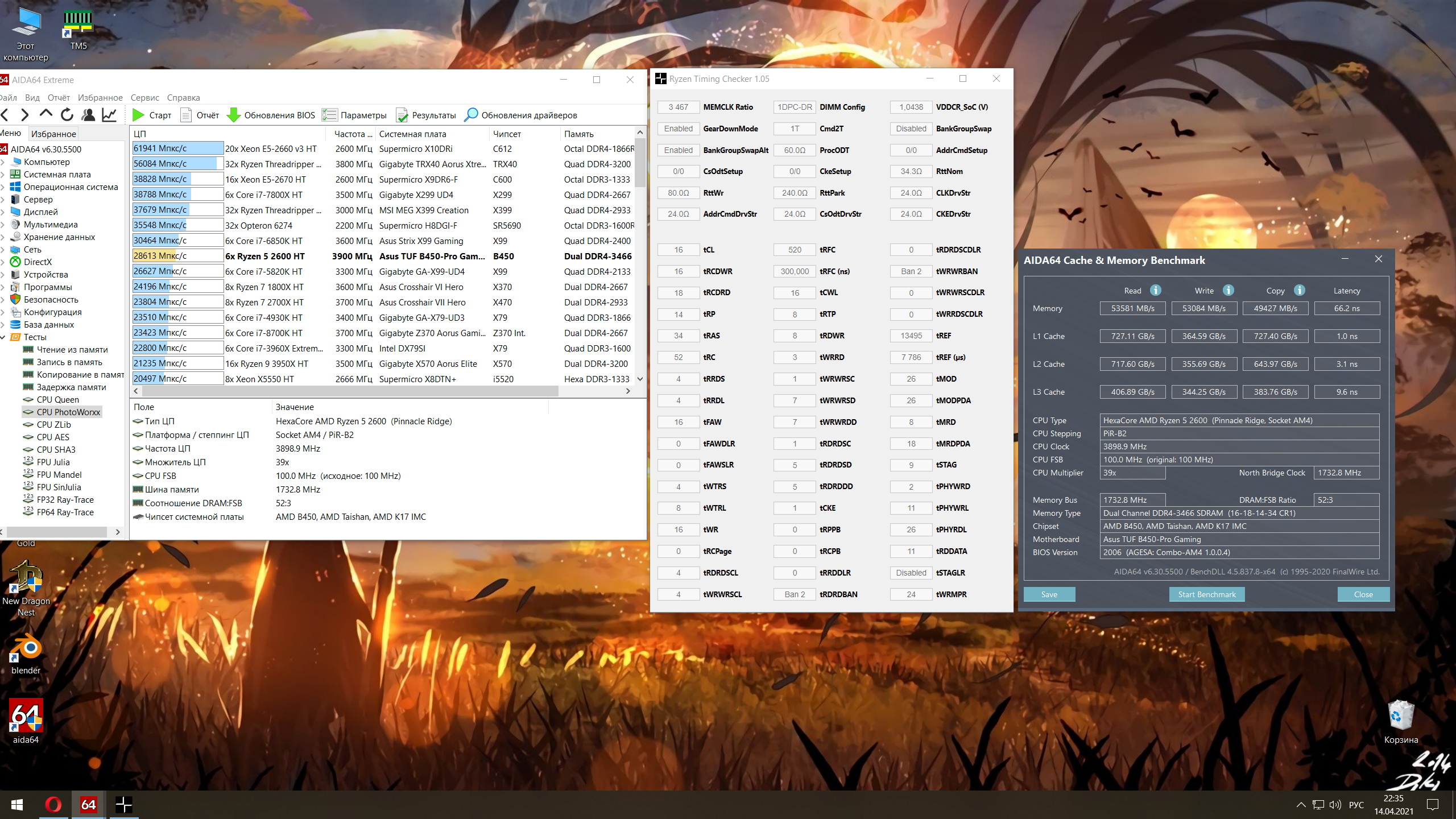Click the green Start benchmark play icon
1456x819 pixels.
[x=138, y=115]
